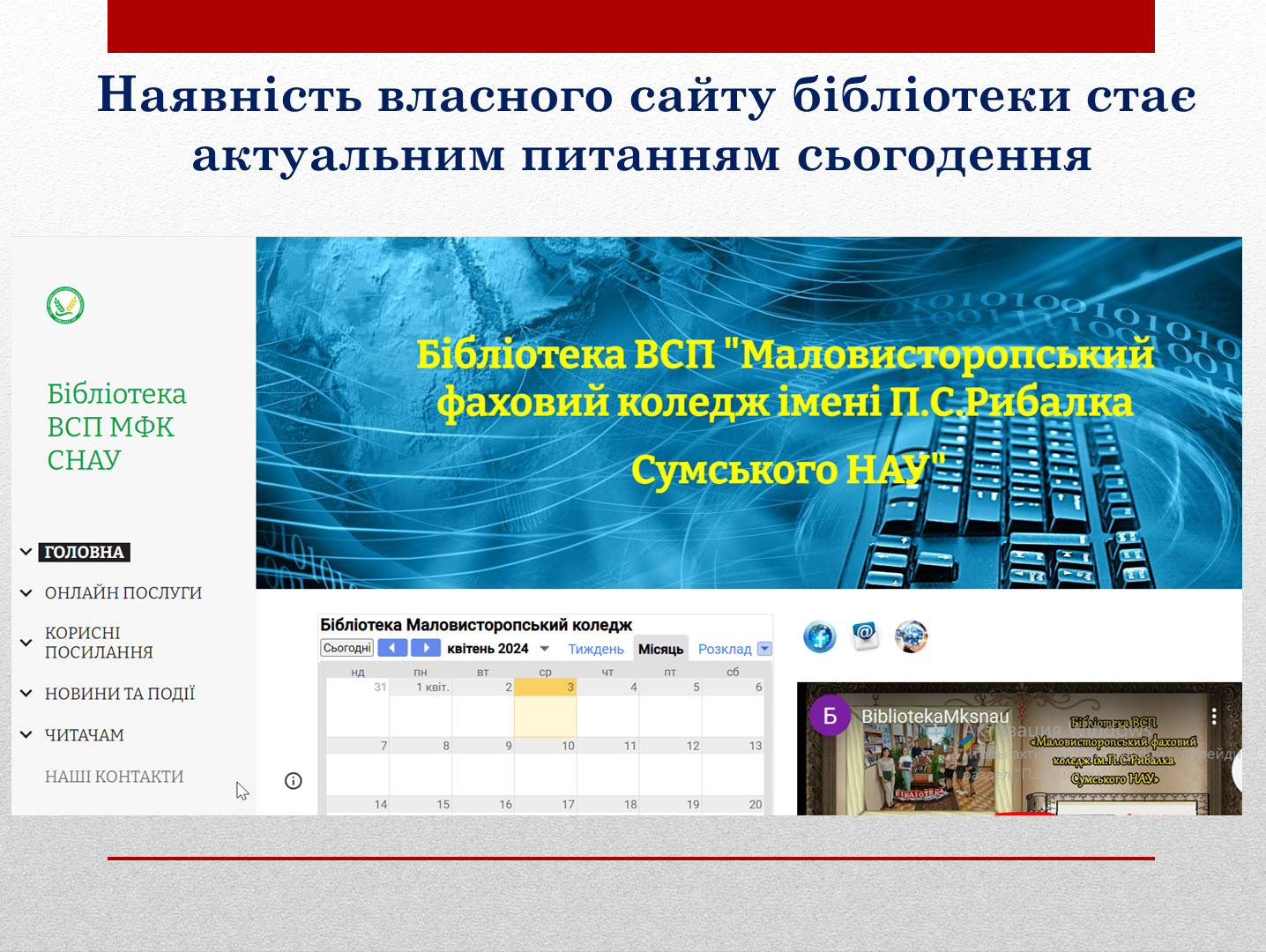Open the Facebook icon link
This screenshot has width=1266, height=952.
(x=820, y=636)
